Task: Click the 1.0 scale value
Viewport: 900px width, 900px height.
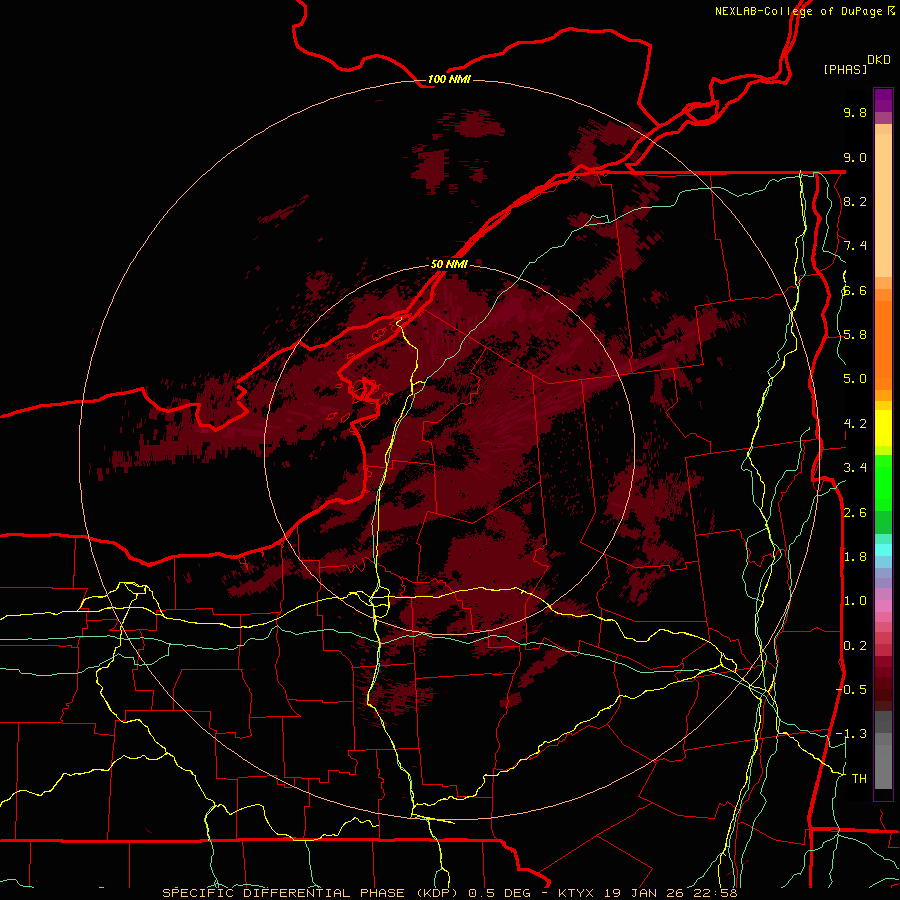Action: click(855, 601)
